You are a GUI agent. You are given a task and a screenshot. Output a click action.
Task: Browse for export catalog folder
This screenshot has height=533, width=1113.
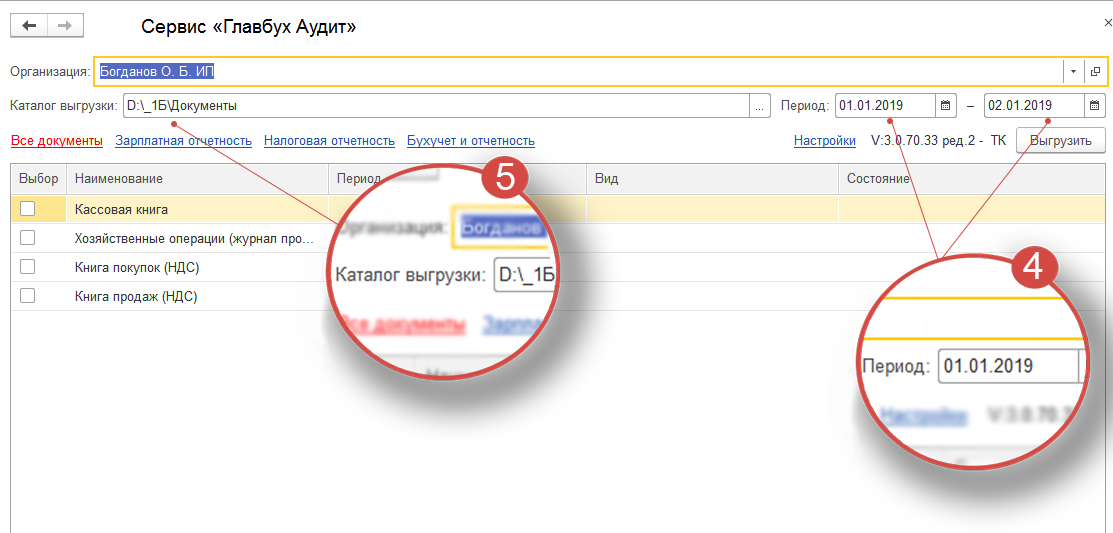tap(760, 105)
